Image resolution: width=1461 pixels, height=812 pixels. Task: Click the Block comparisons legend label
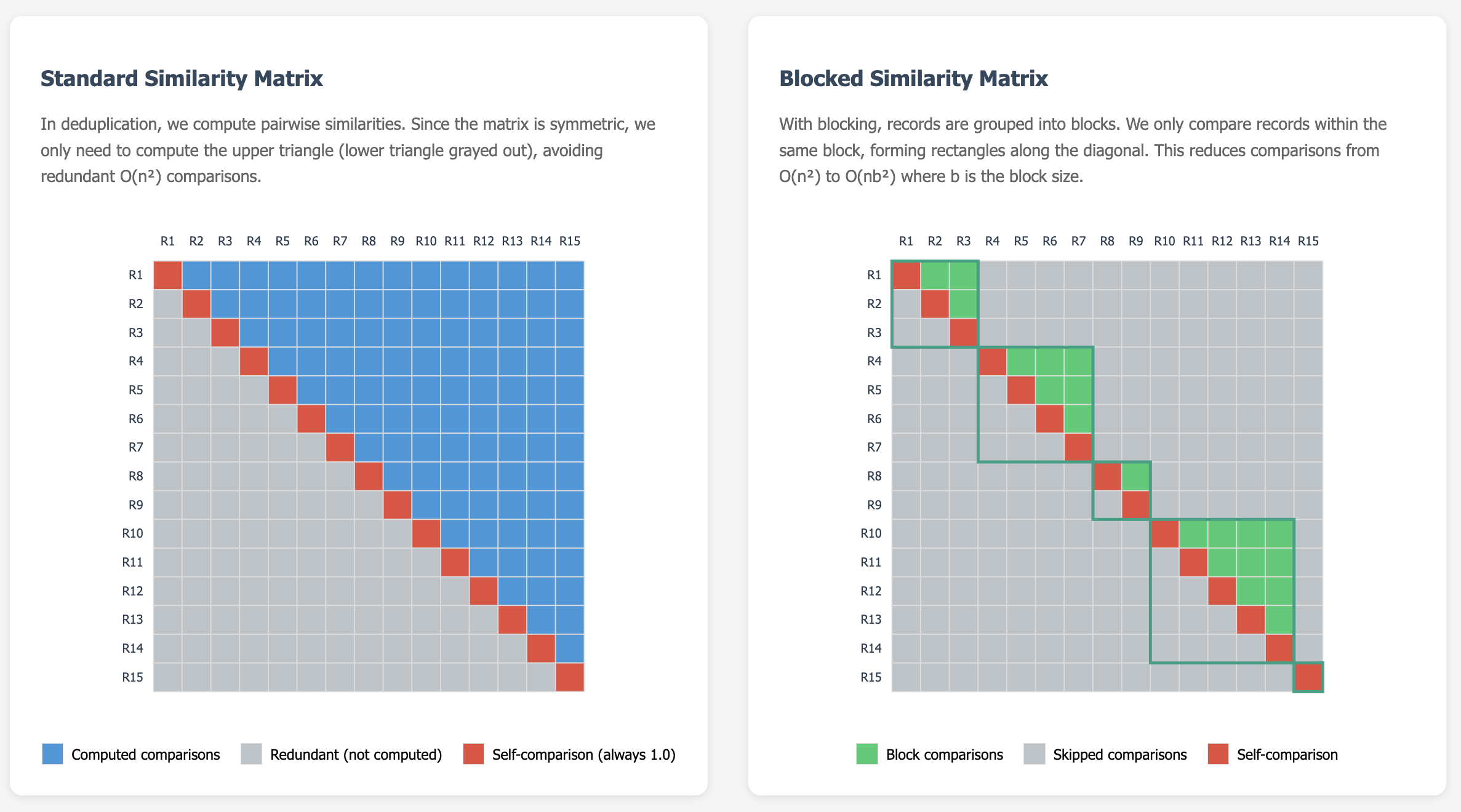click(x=944, y=755)
